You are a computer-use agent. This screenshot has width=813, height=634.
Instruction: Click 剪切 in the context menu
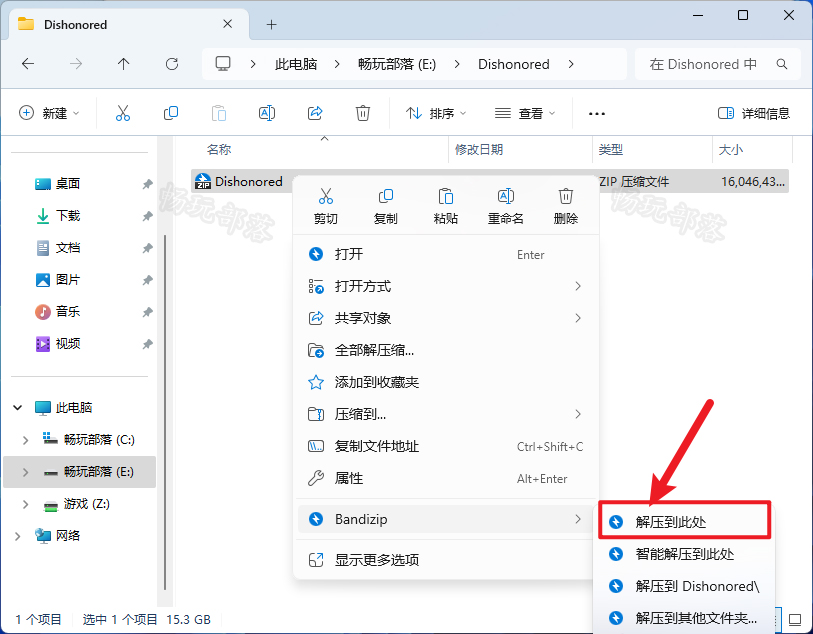point(326,206)
